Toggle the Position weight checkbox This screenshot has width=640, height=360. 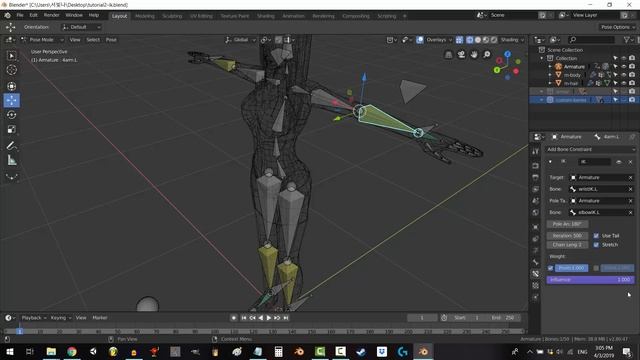point(550,268)
